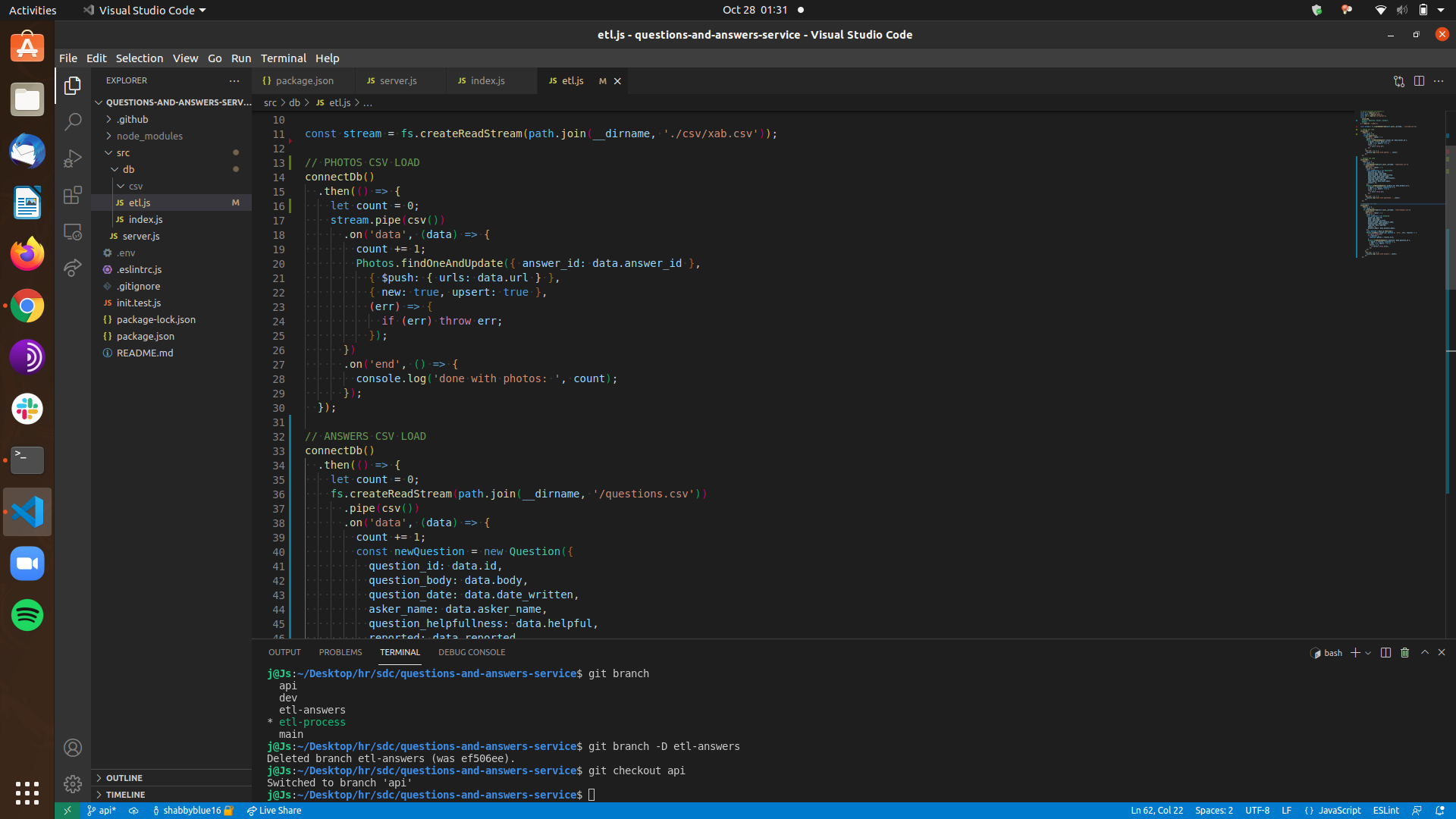The height and width of the screenshot is (819, 1456).
Task: Open the Selection menu
Action: 139,58
